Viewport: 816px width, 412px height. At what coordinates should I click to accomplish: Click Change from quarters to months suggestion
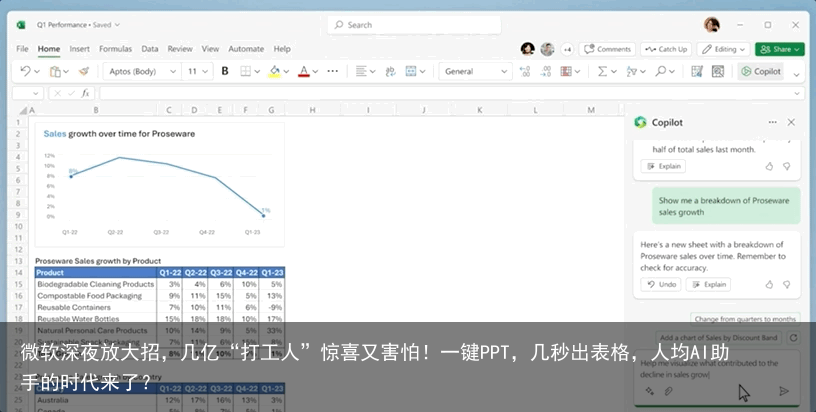click(745, 319)
